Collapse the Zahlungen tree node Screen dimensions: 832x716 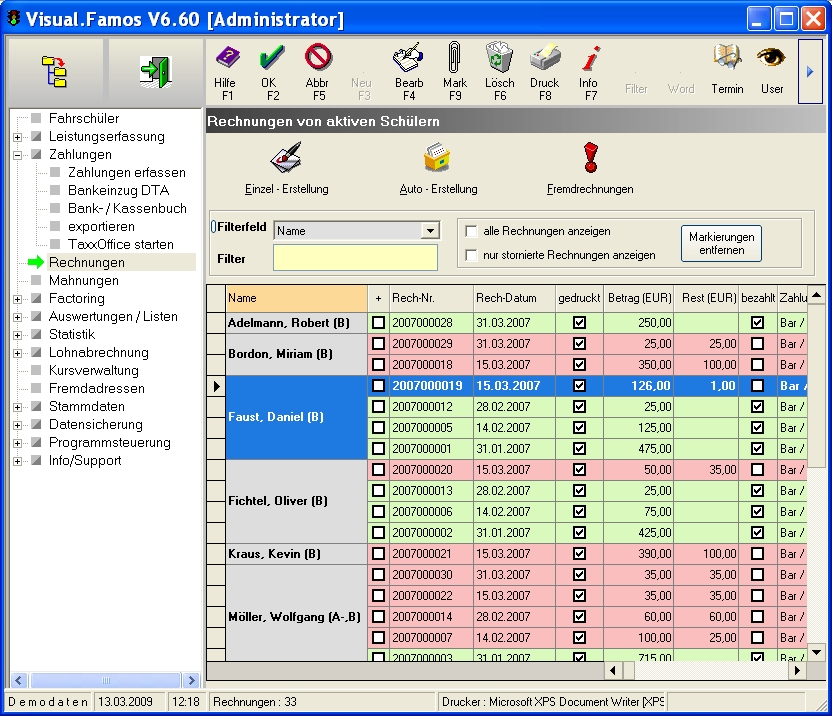pyautogui.click(x=18, y=155)
